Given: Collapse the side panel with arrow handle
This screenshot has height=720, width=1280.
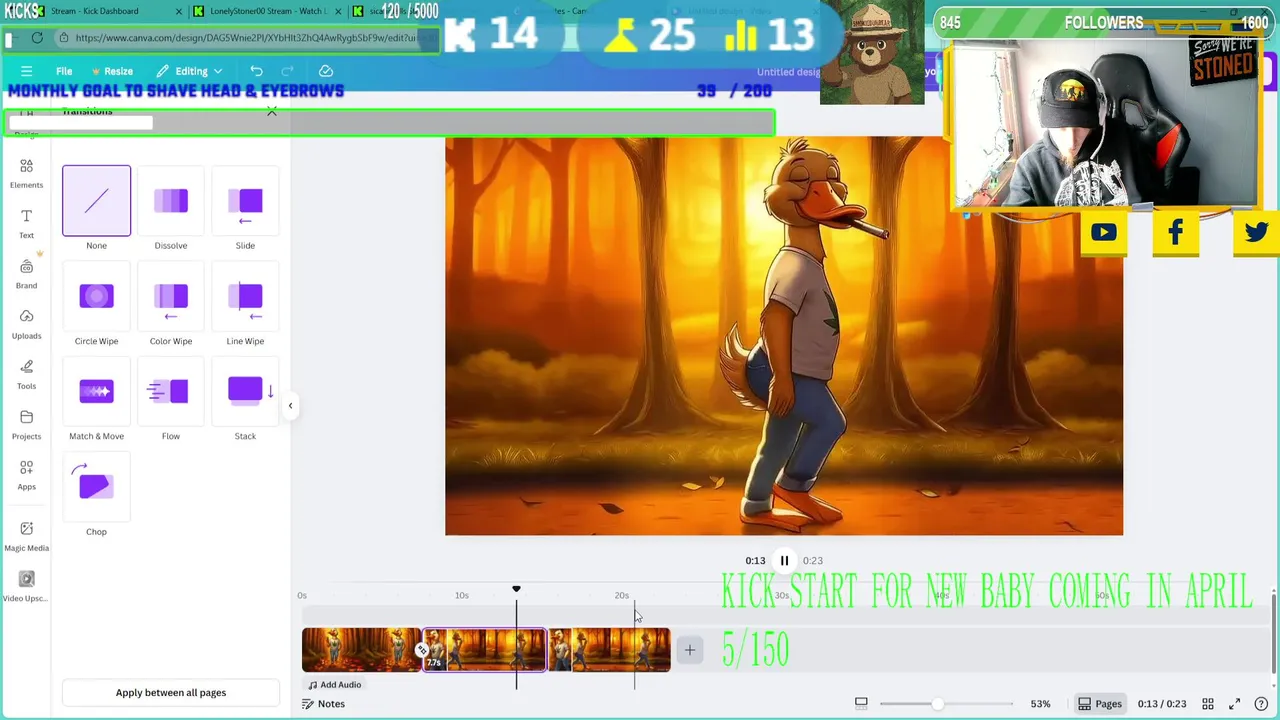Looking at the screenshot, I should pos(290,405).
